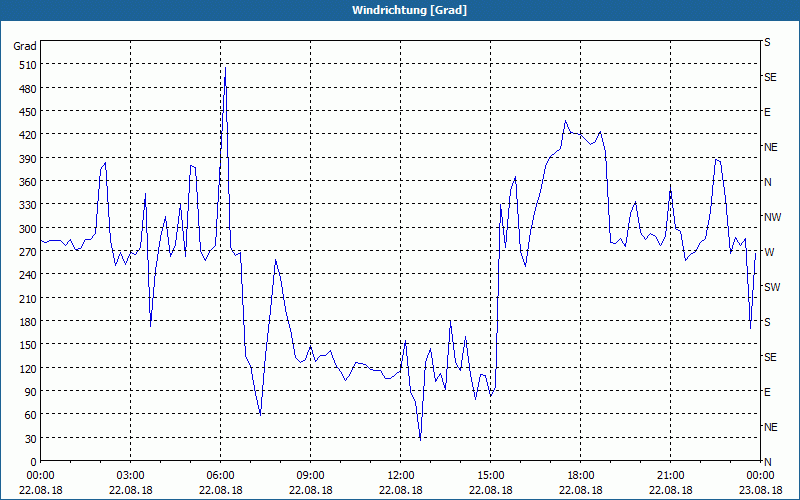Click the blue line's lowest dip after 12:00
The width and height of the screenshot is (800, 500).
(x=420, y=440)
